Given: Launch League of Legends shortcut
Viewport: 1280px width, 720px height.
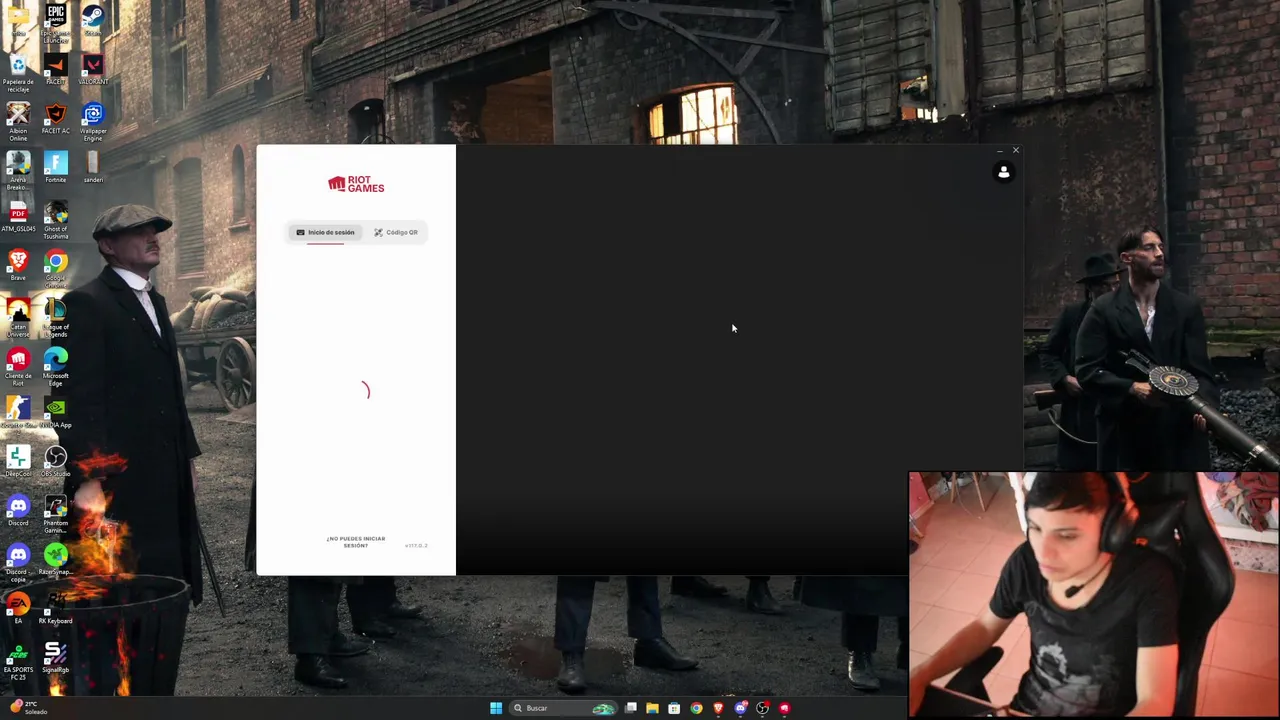Looking at the screenshot, I should coord(56,317).
